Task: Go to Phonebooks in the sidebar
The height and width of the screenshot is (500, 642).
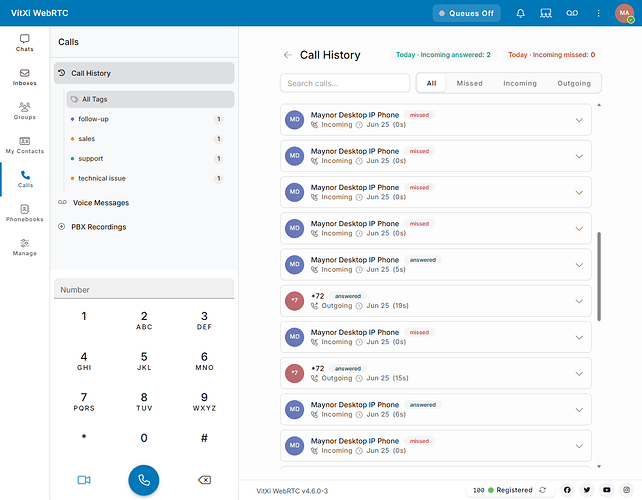Action: click(x=25, y=213)
